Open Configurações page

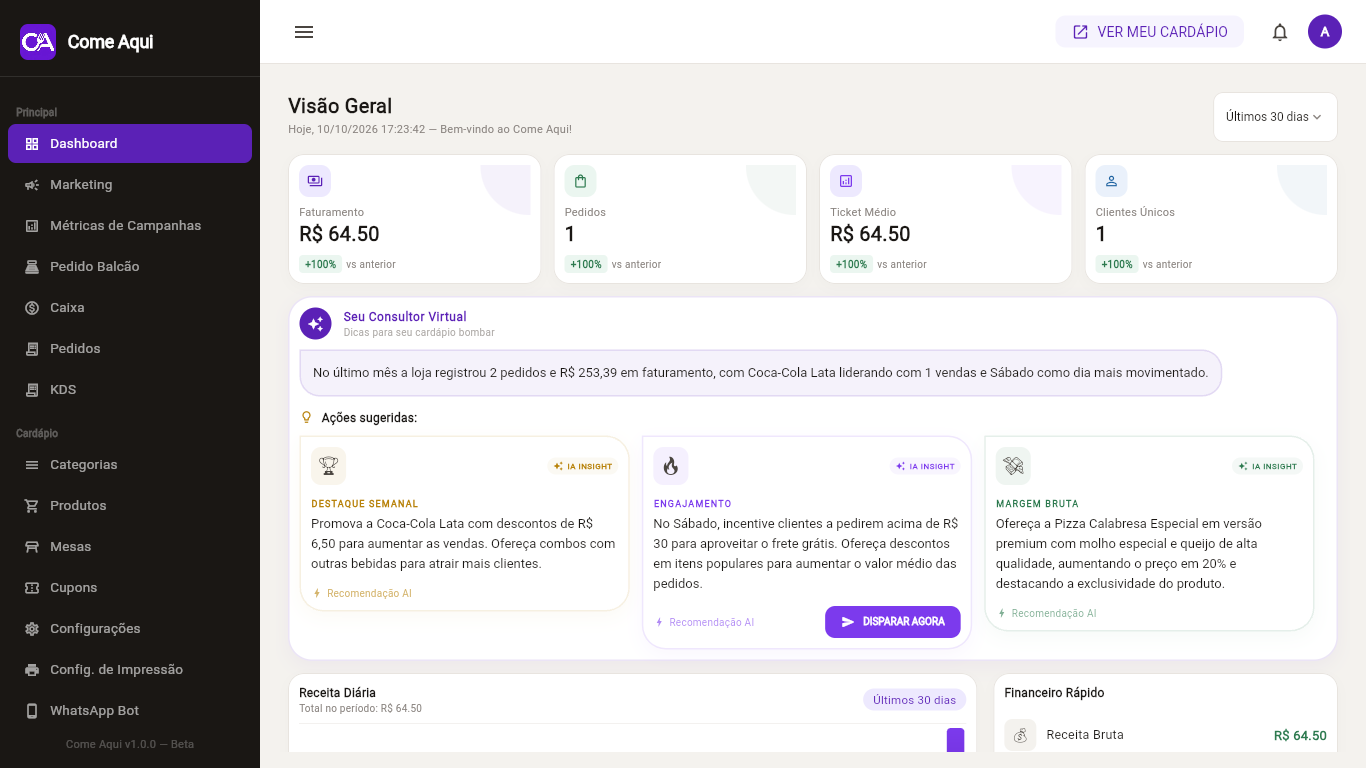pyautogui.click(x=130, y=628)
